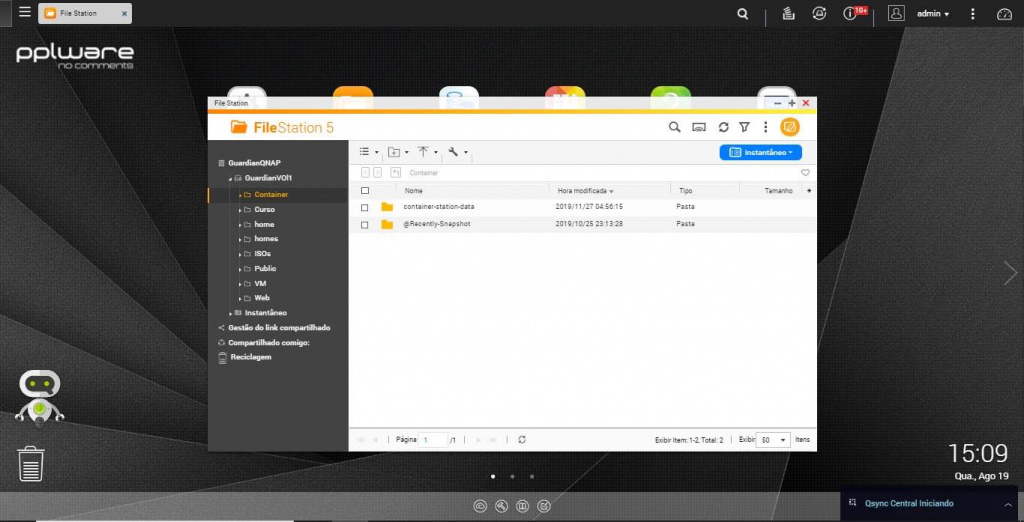Select Reciclagem in the left sidebar
The height and width of the screenshot is (522, 1024).
251,357
